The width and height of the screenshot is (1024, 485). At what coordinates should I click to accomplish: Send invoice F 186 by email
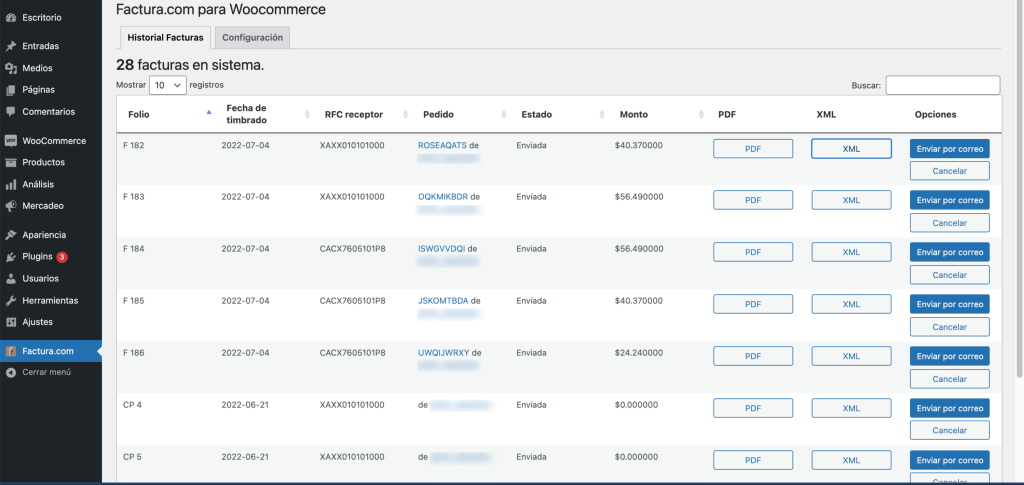(x=950, y=356)
